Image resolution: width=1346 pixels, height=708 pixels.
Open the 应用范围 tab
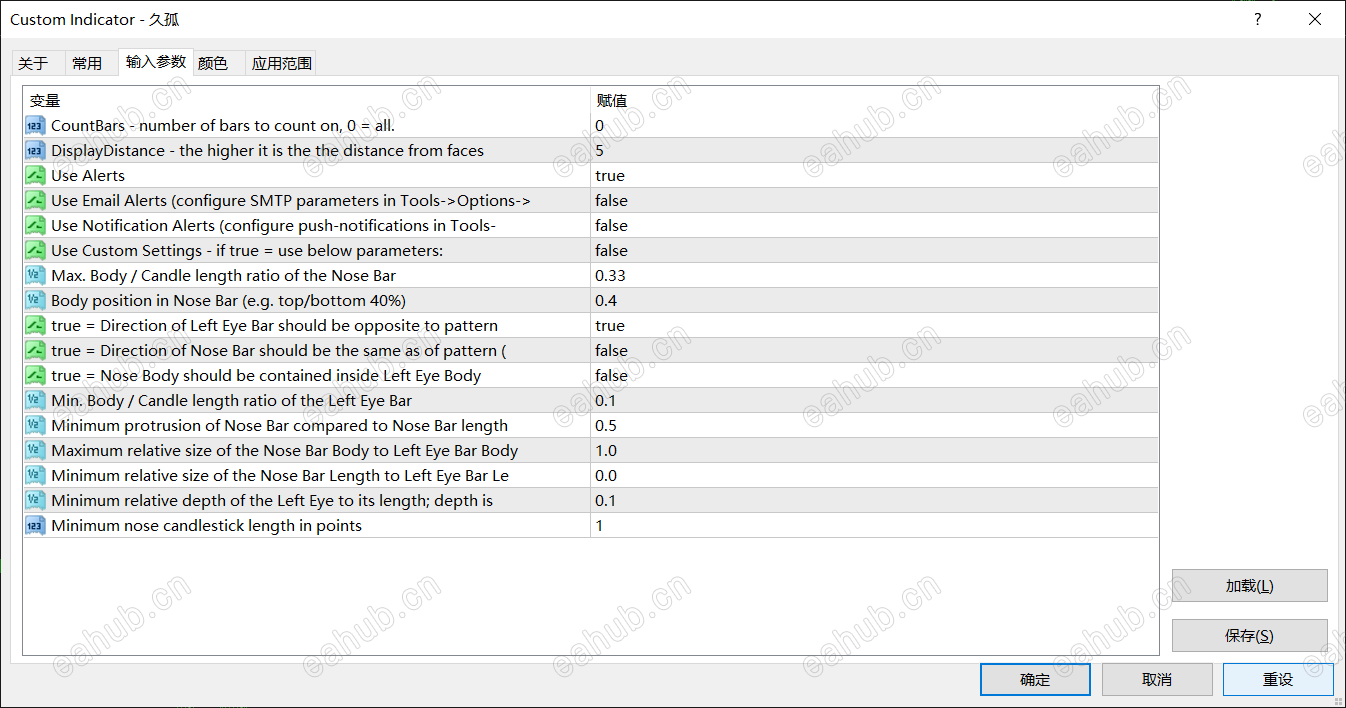(282, 63)
